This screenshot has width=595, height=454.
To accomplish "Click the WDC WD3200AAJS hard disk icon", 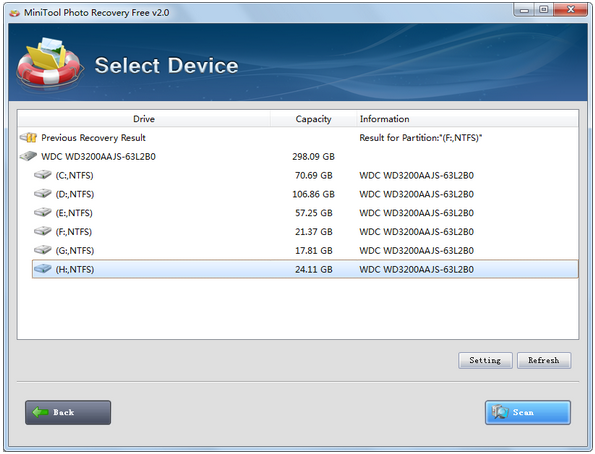I will (x=28, y=156).
